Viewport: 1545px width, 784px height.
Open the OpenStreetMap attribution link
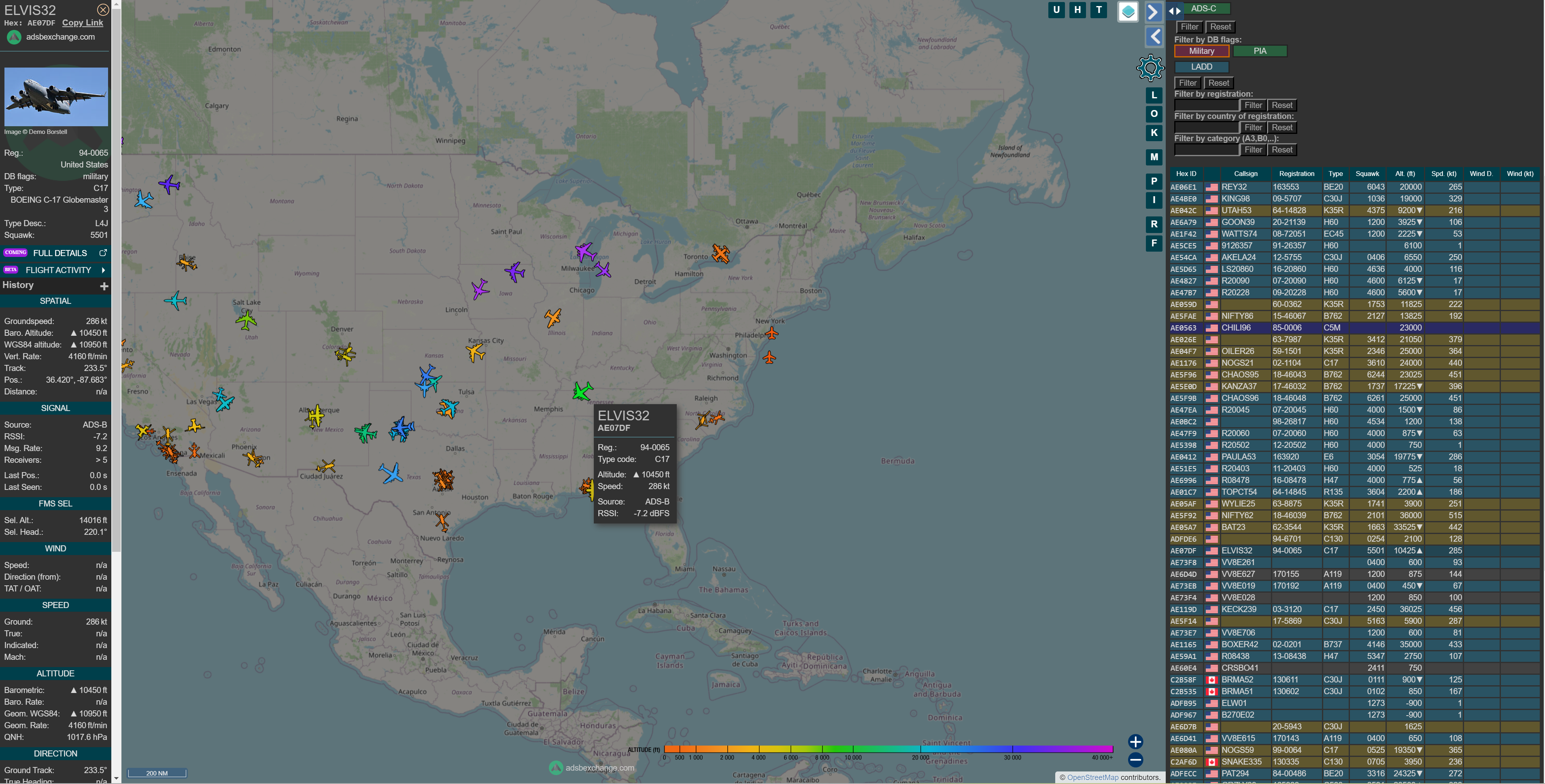coord(1092,778)
